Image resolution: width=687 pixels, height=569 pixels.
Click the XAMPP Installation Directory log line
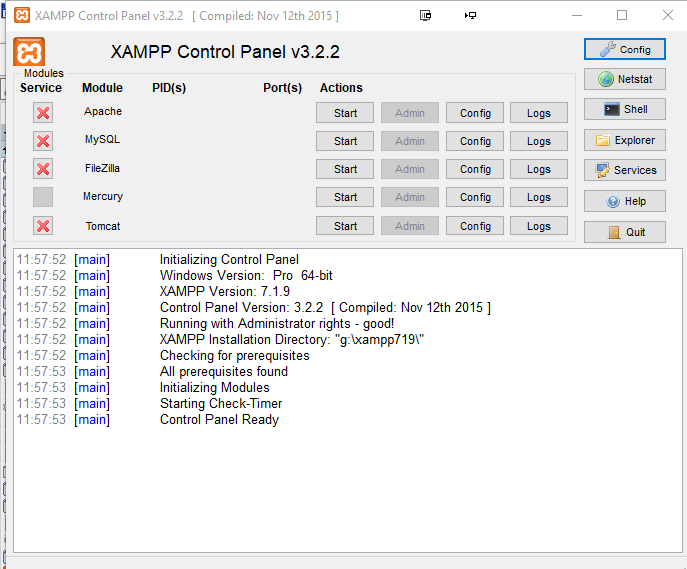(x=292, y=339)
